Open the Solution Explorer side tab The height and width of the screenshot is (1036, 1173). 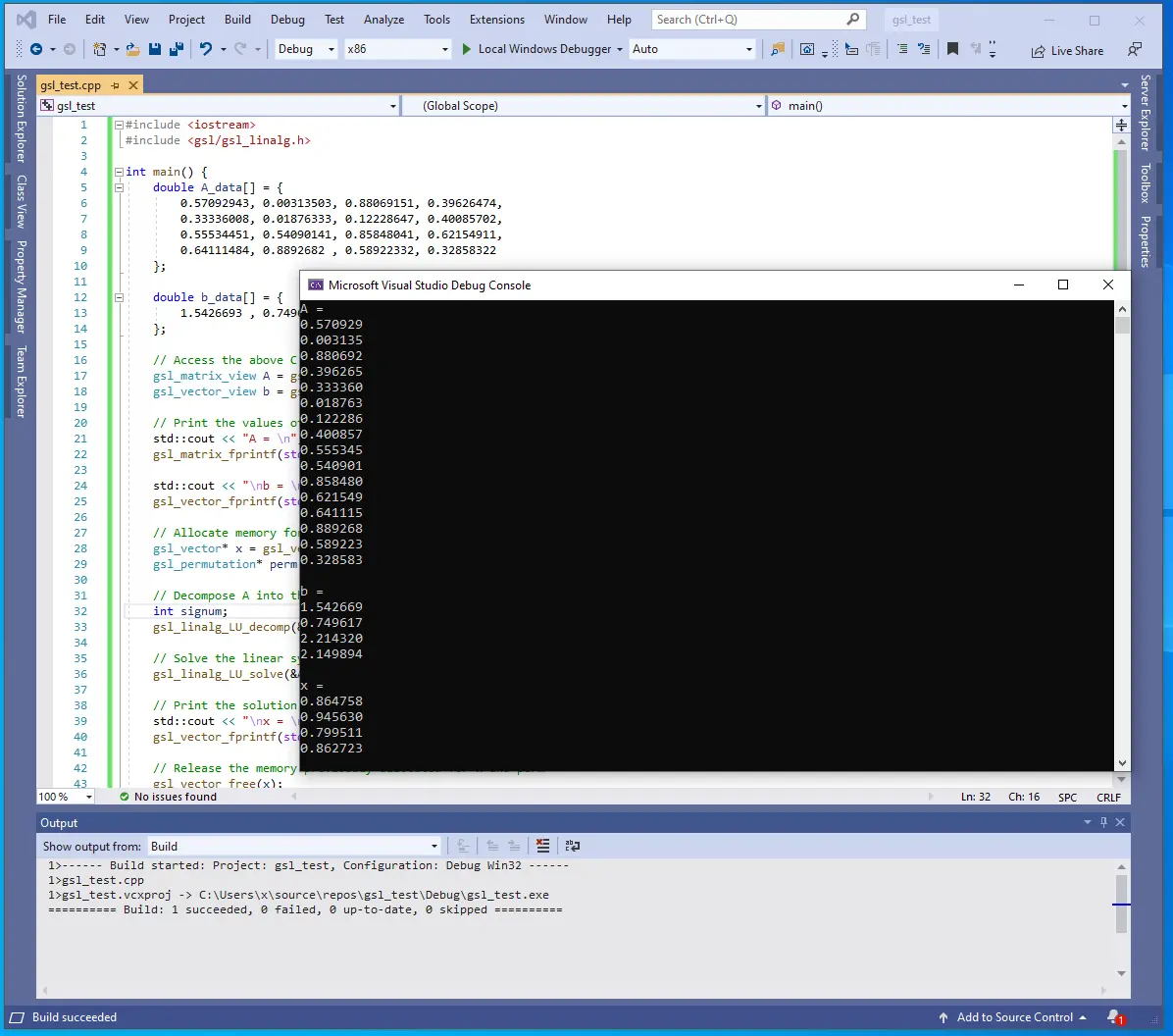tap(21, 118)
